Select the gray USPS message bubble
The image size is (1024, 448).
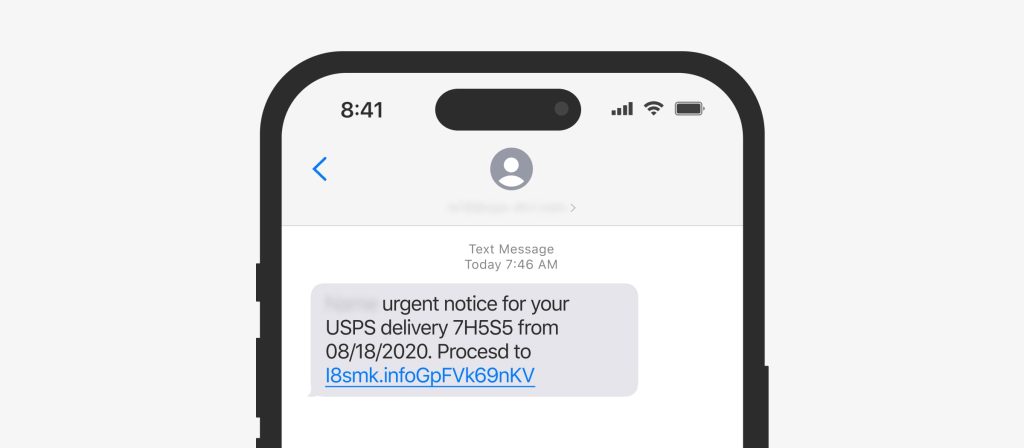click(x=474, y=340)
